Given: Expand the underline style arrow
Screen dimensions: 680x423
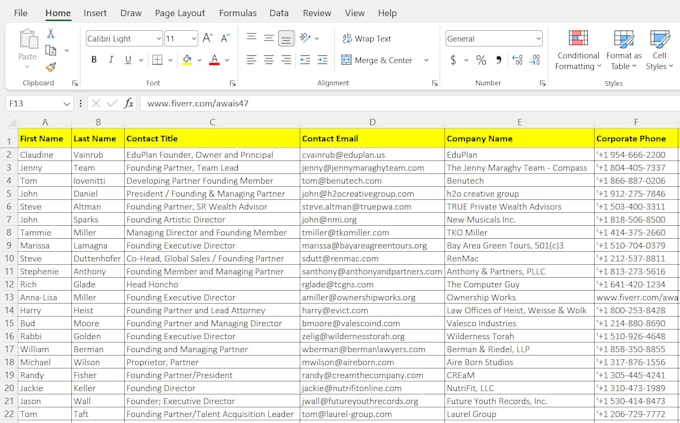Looking at the screenshot, I should point(141,60).
